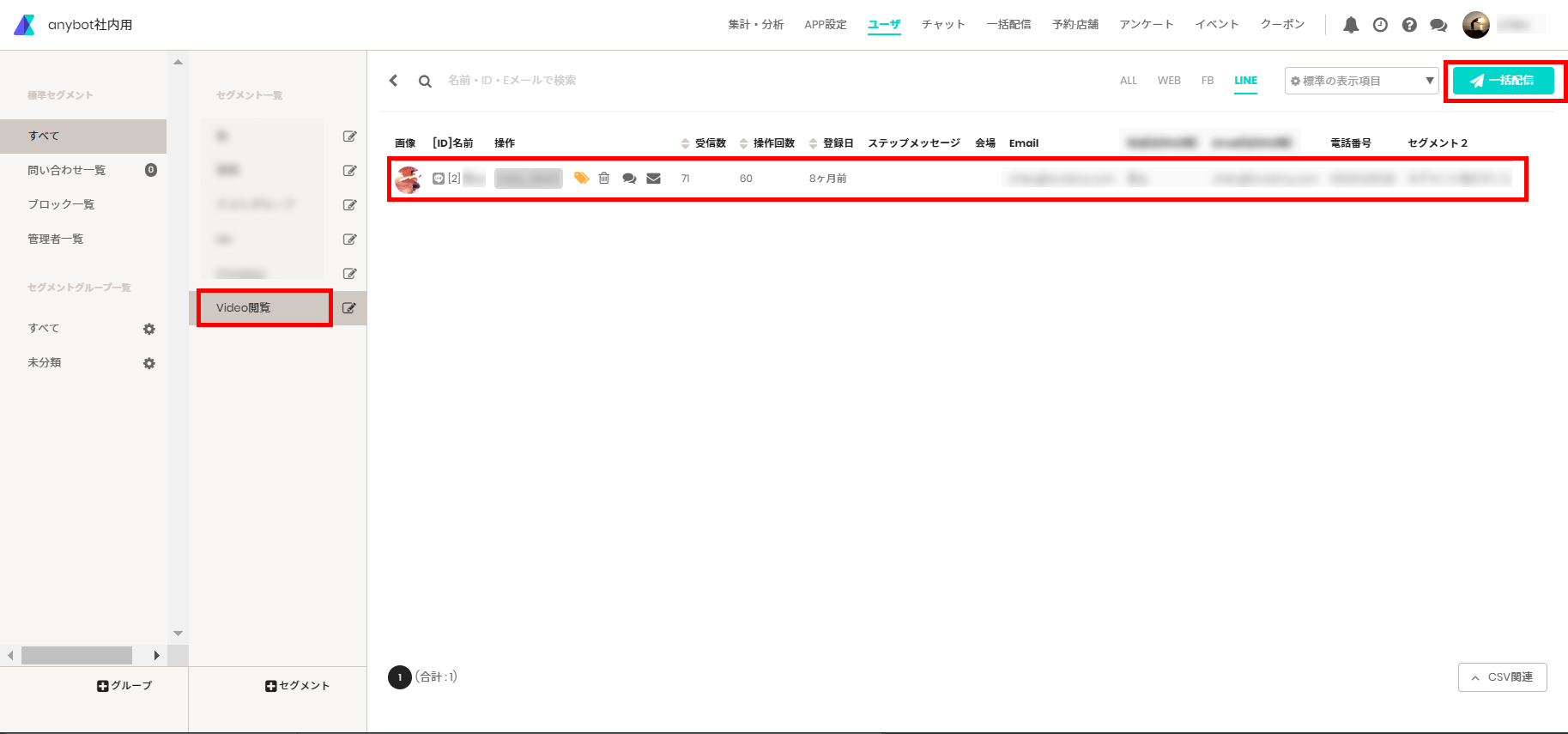Screen dimensions: 1568x734
Task: Click the anybot logo icon
Action: pyautogui.click(x=25, y=25)
